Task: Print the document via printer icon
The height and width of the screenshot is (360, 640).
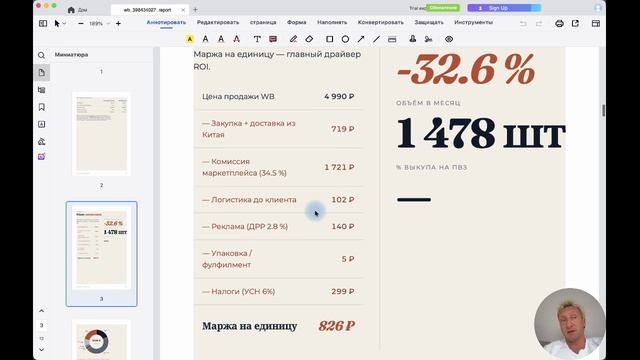Action: point(559,24)
